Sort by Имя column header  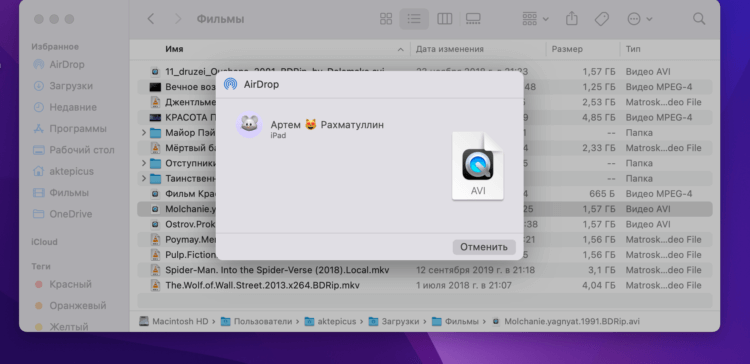(x=174, y=49)
